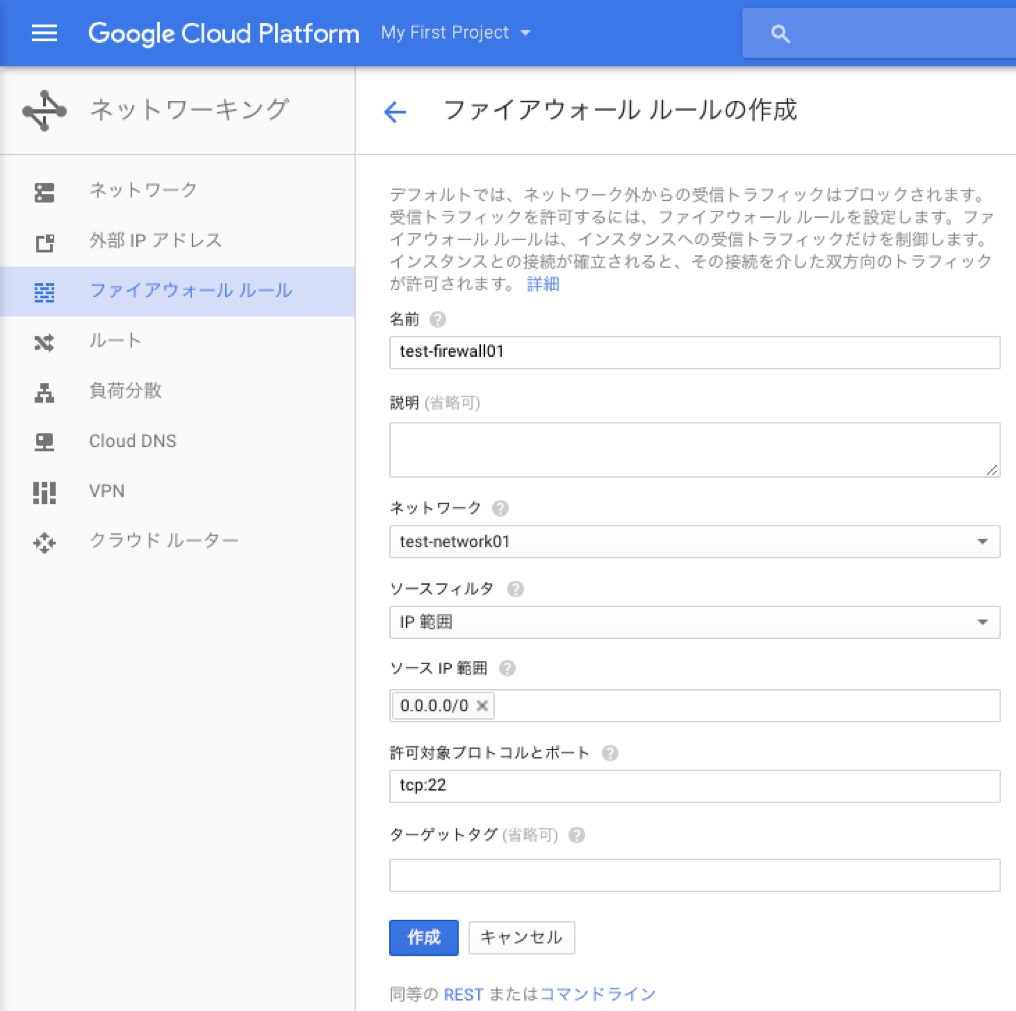The width and height of the screenshot is (1016, 1011).
Task: Go to 負荷分散 in the sidebar
Action: pyautogui.click(x=125, y=391)
